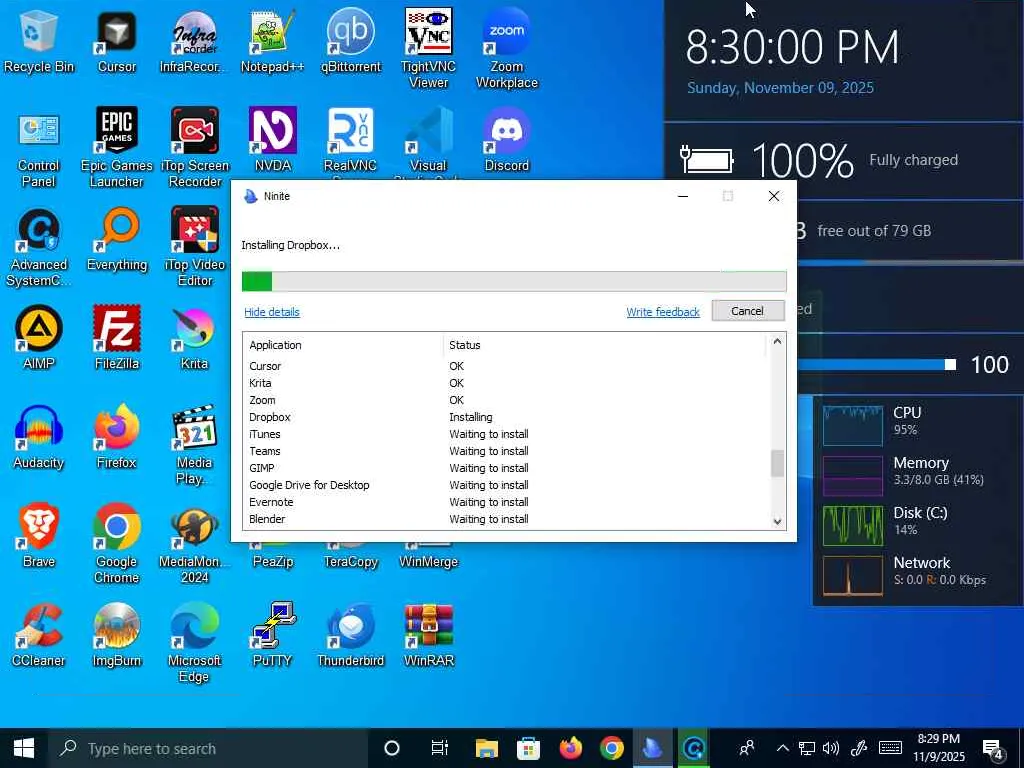Click the Ninite installation progress bar

coord(514,281)
